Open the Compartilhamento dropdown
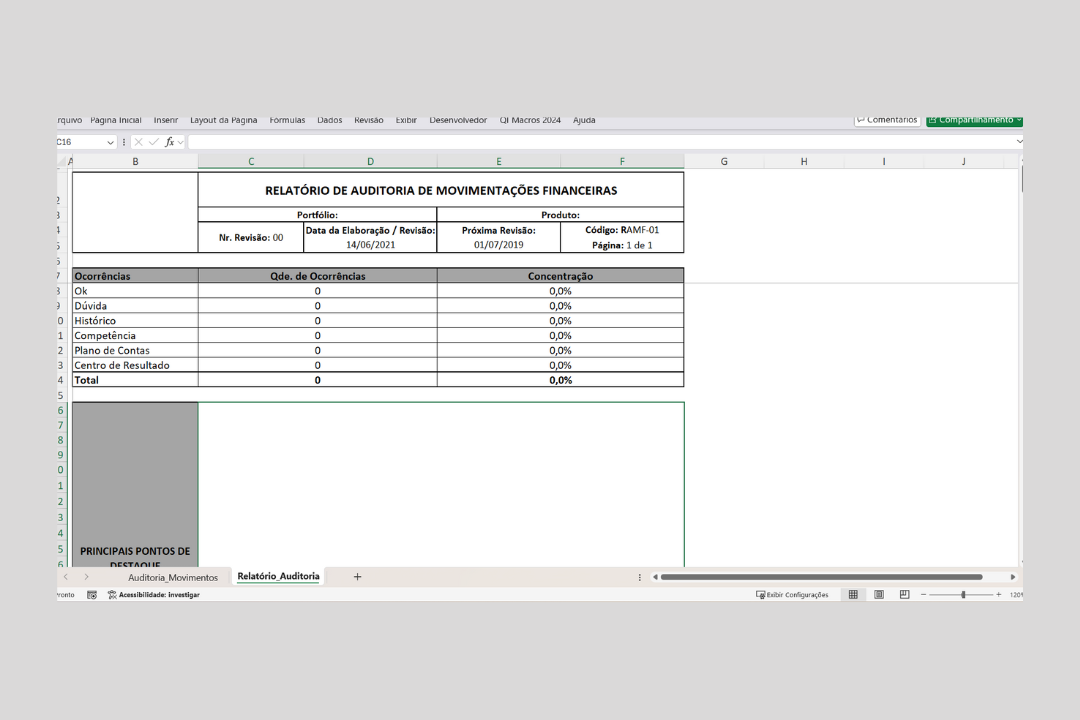The height and width of the screenshot is (720, 1080). click(1018, 120)
